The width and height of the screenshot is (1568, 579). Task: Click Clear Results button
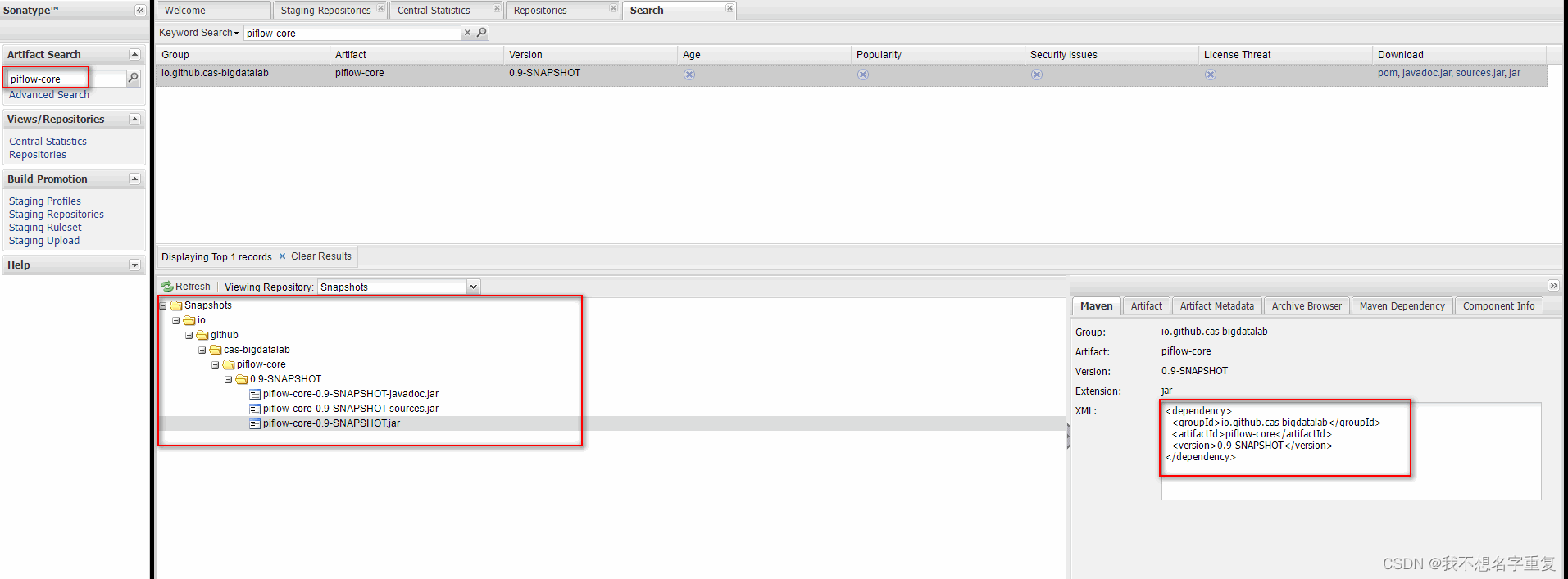[315, 256]
